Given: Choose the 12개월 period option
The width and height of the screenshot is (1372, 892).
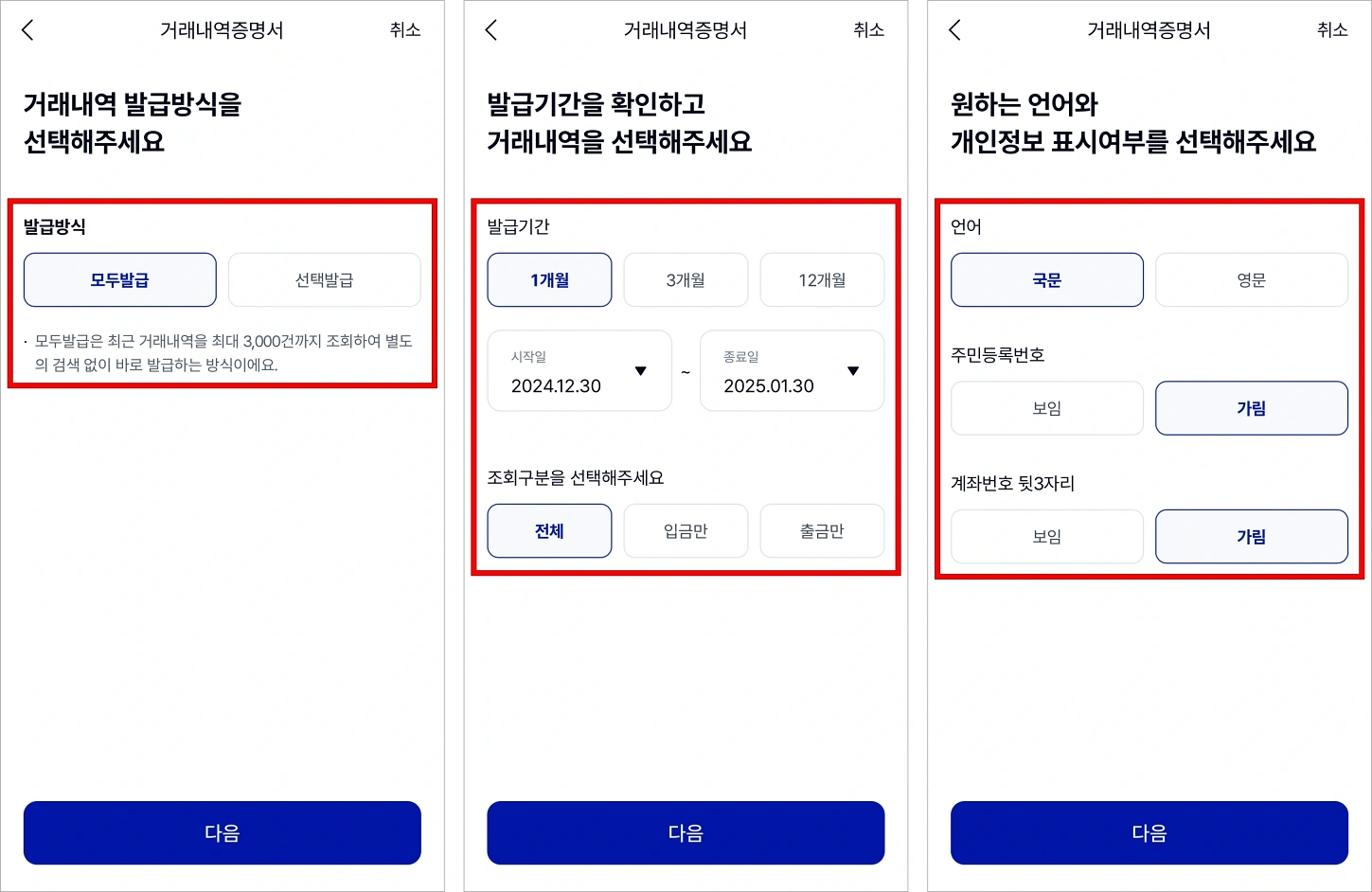Looking at the screenshot, I should tap(822, 279).
